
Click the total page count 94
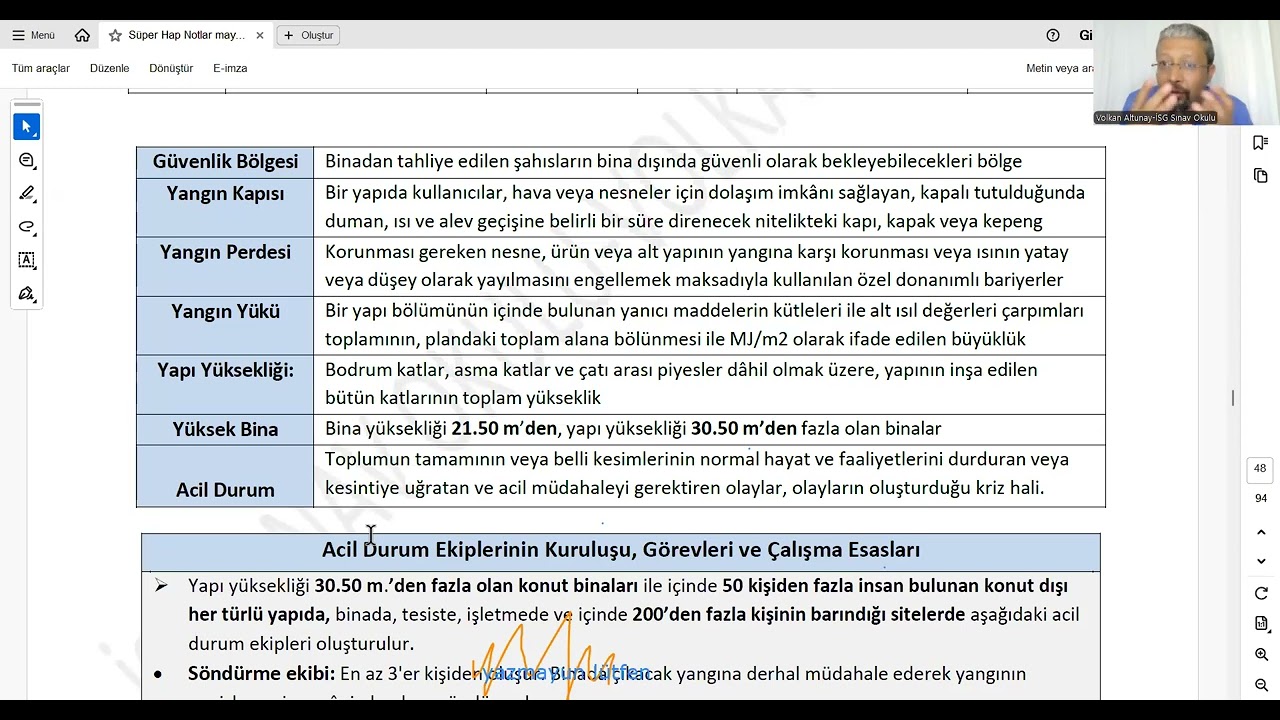click(x=1260, y=498)
